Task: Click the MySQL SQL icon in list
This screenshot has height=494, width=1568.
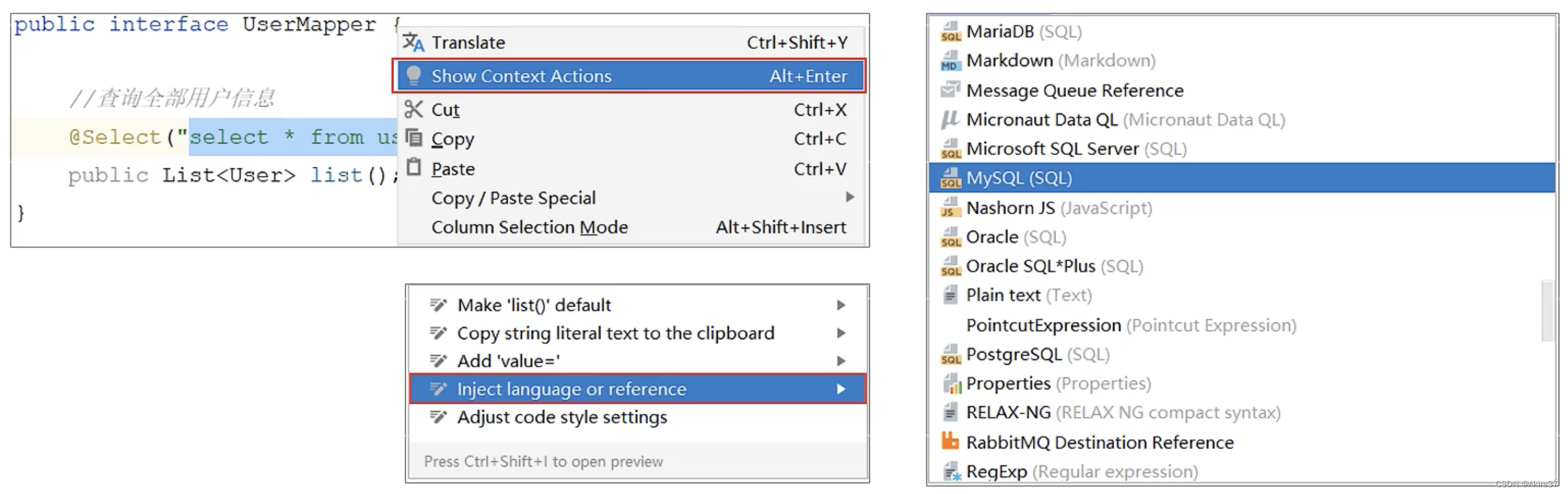Action: (x=951, y=178)
